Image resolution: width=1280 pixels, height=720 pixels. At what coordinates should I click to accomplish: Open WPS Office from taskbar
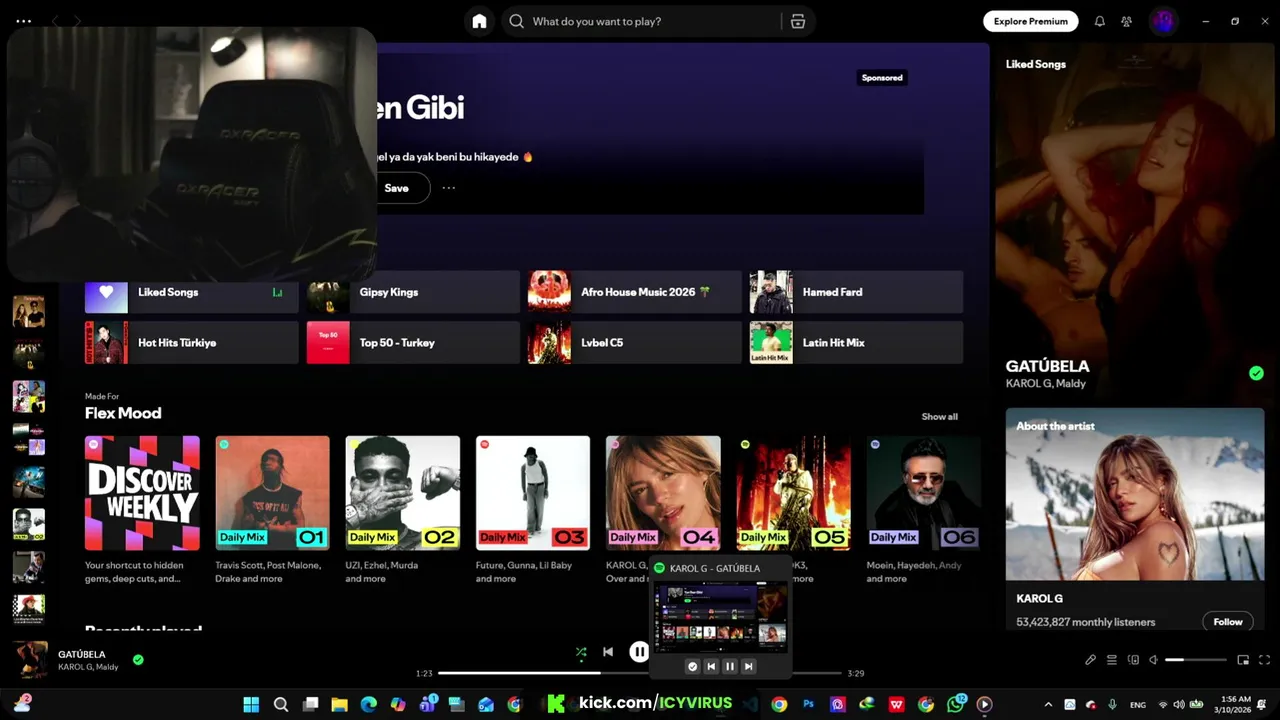point(897,704)
